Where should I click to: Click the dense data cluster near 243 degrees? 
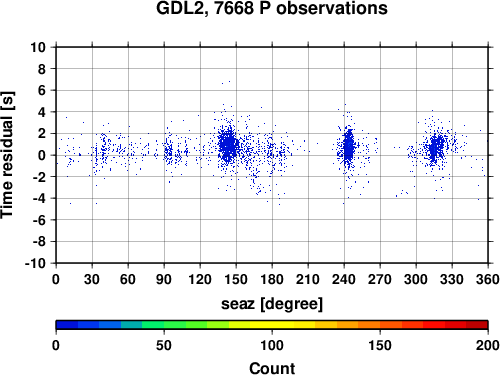tap(348, 147)
